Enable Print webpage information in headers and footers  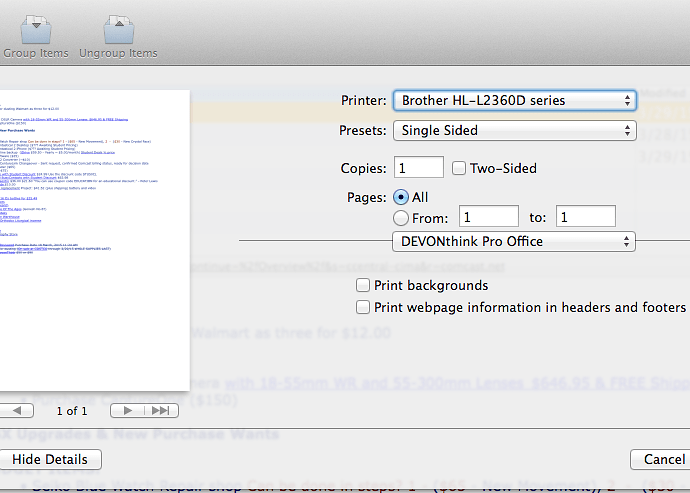(363, 307)
